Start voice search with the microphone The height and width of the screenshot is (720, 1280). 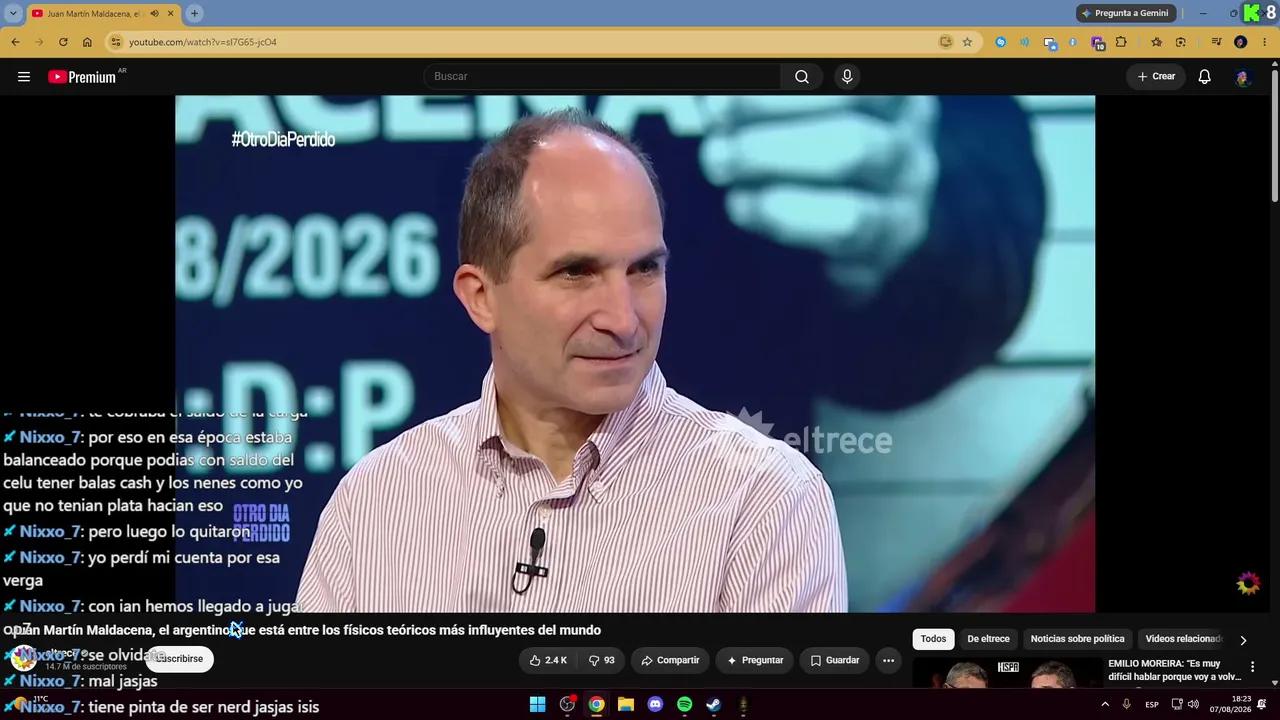pos(847,77)
